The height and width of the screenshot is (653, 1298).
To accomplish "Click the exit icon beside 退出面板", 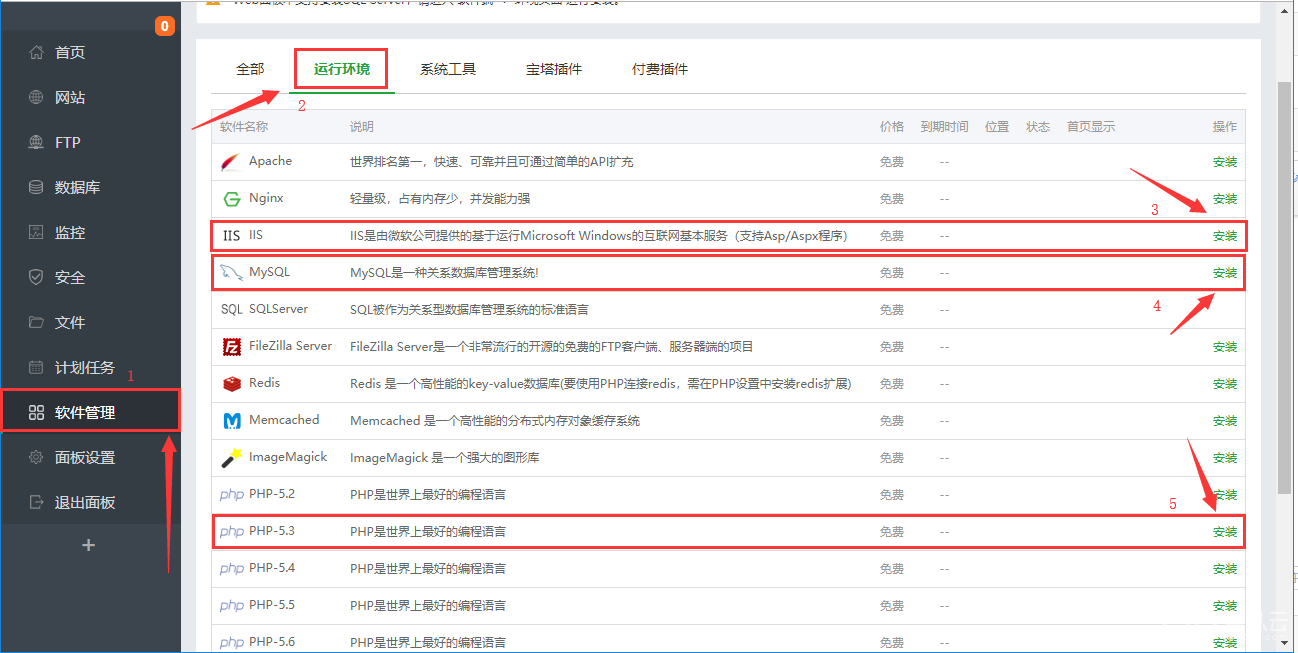I will click(x=37, y=502).
